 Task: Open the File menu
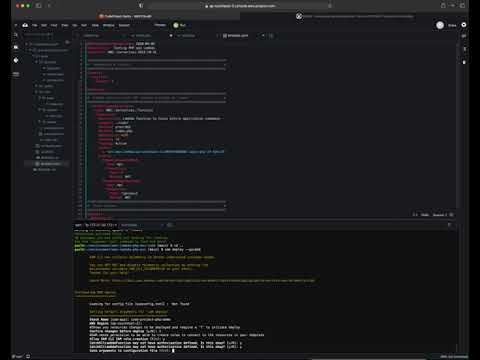[35, 25]
